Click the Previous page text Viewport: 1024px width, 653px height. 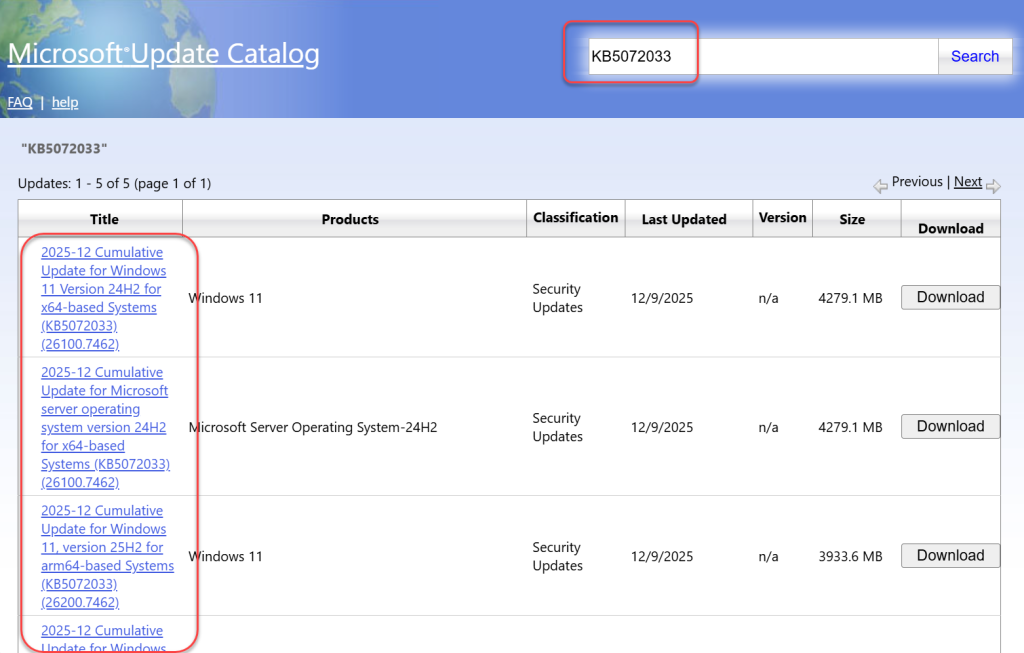tap(917, 182)
